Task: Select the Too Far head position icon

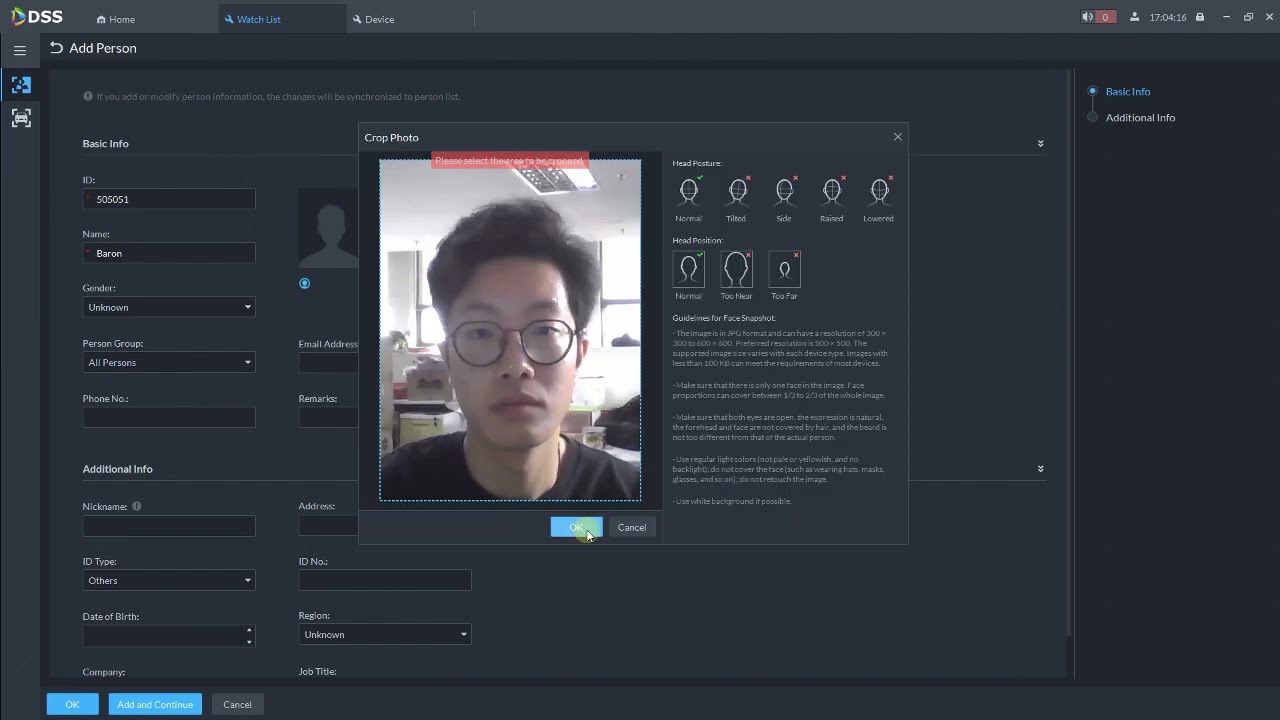Action: click(784, 269)
